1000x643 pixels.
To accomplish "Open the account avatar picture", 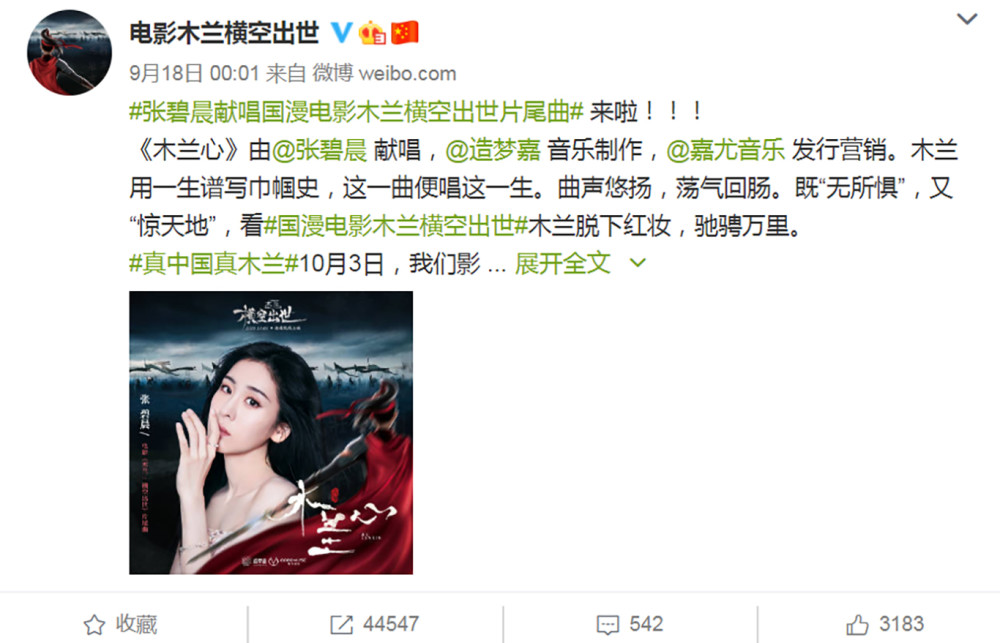I will tap(70, 52).
